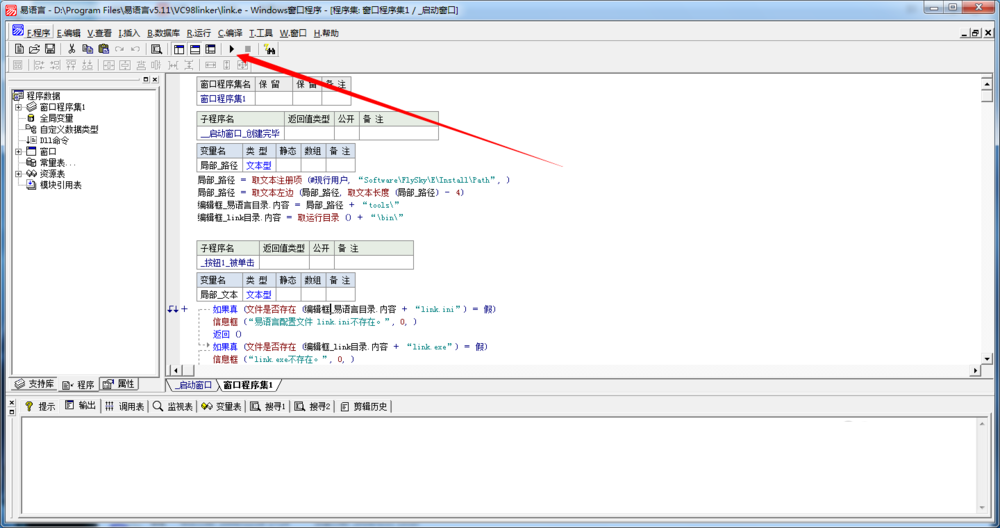
Task: Close the bottom output panel
Action: point(11,403)
